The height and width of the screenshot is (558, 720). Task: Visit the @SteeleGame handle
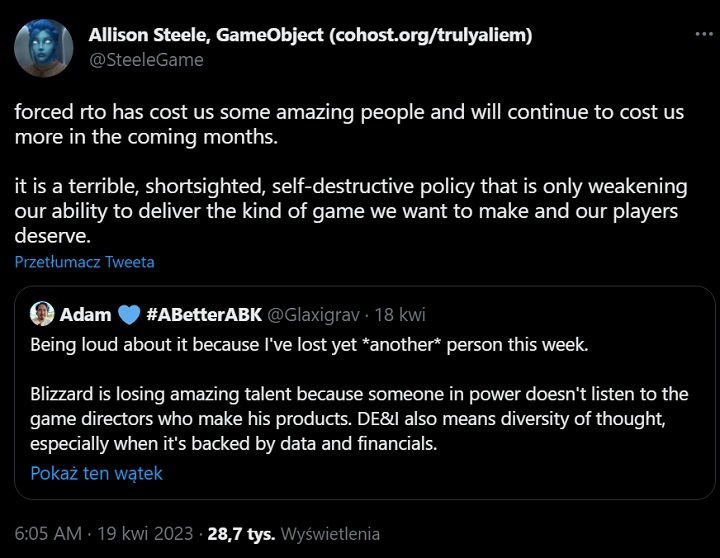click(146, 60)
